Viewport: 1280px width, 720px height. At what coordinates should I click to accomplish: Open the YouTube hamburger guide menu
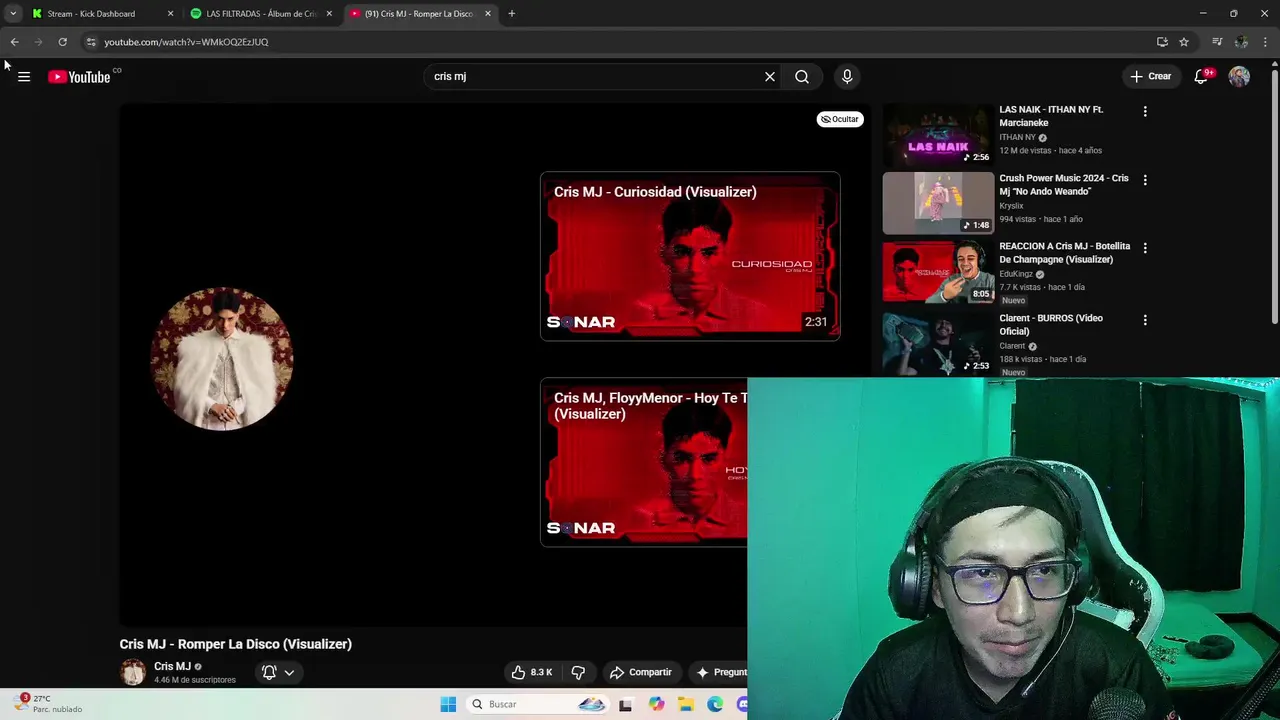coord(24,77)
